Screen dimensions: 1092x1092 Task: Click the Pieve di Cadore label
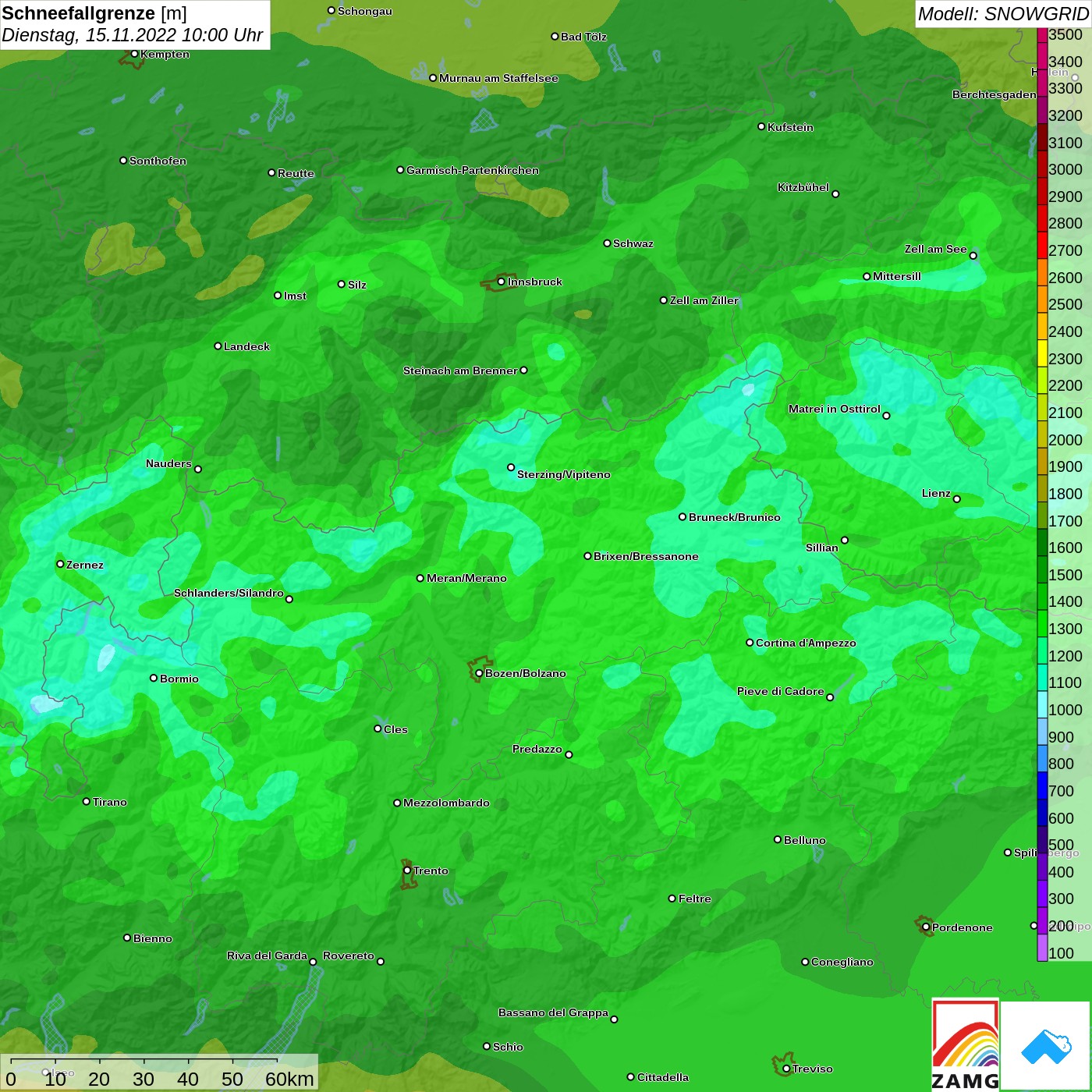(781, 691)
